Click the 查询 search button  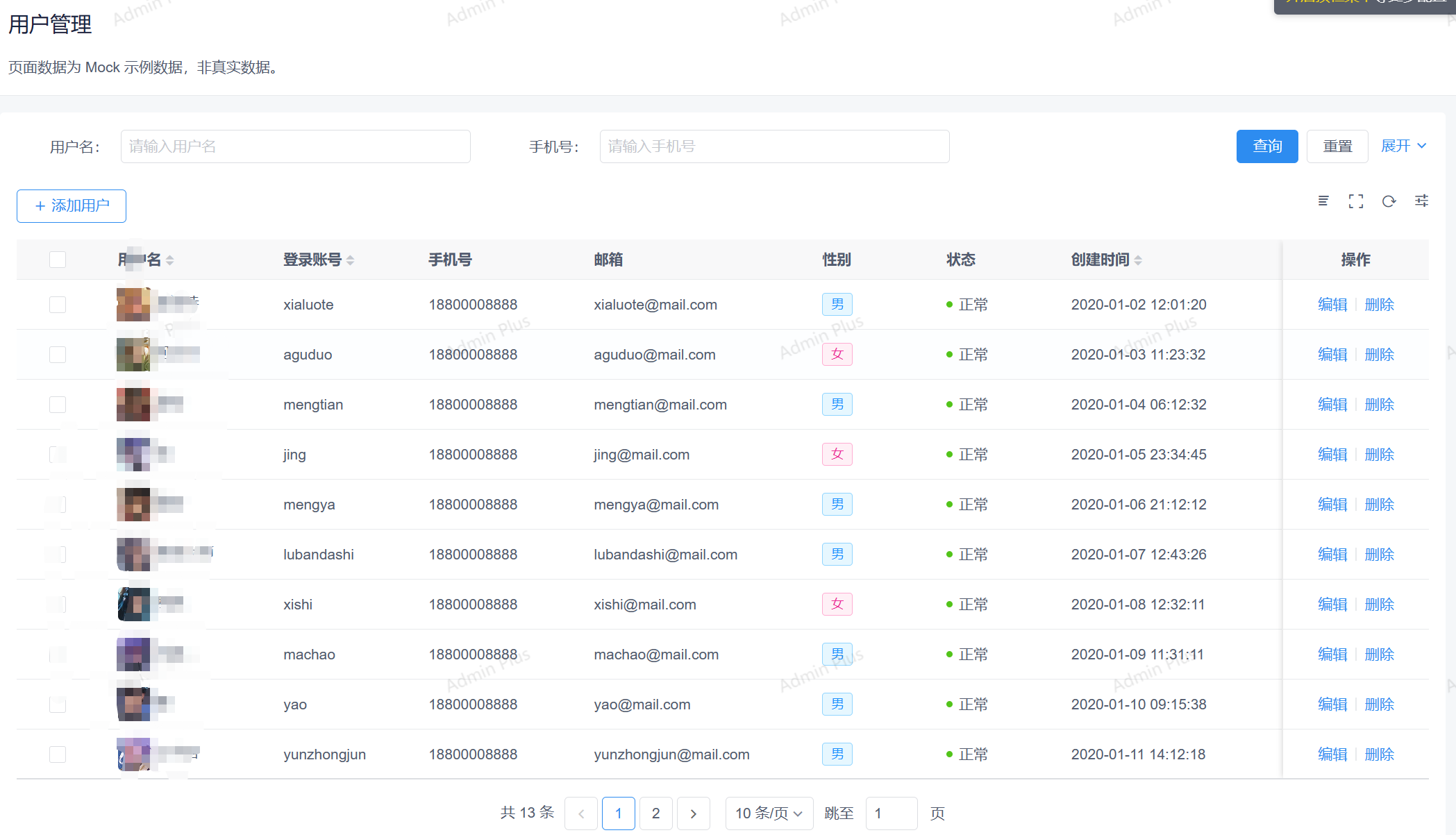(1267, 146)
